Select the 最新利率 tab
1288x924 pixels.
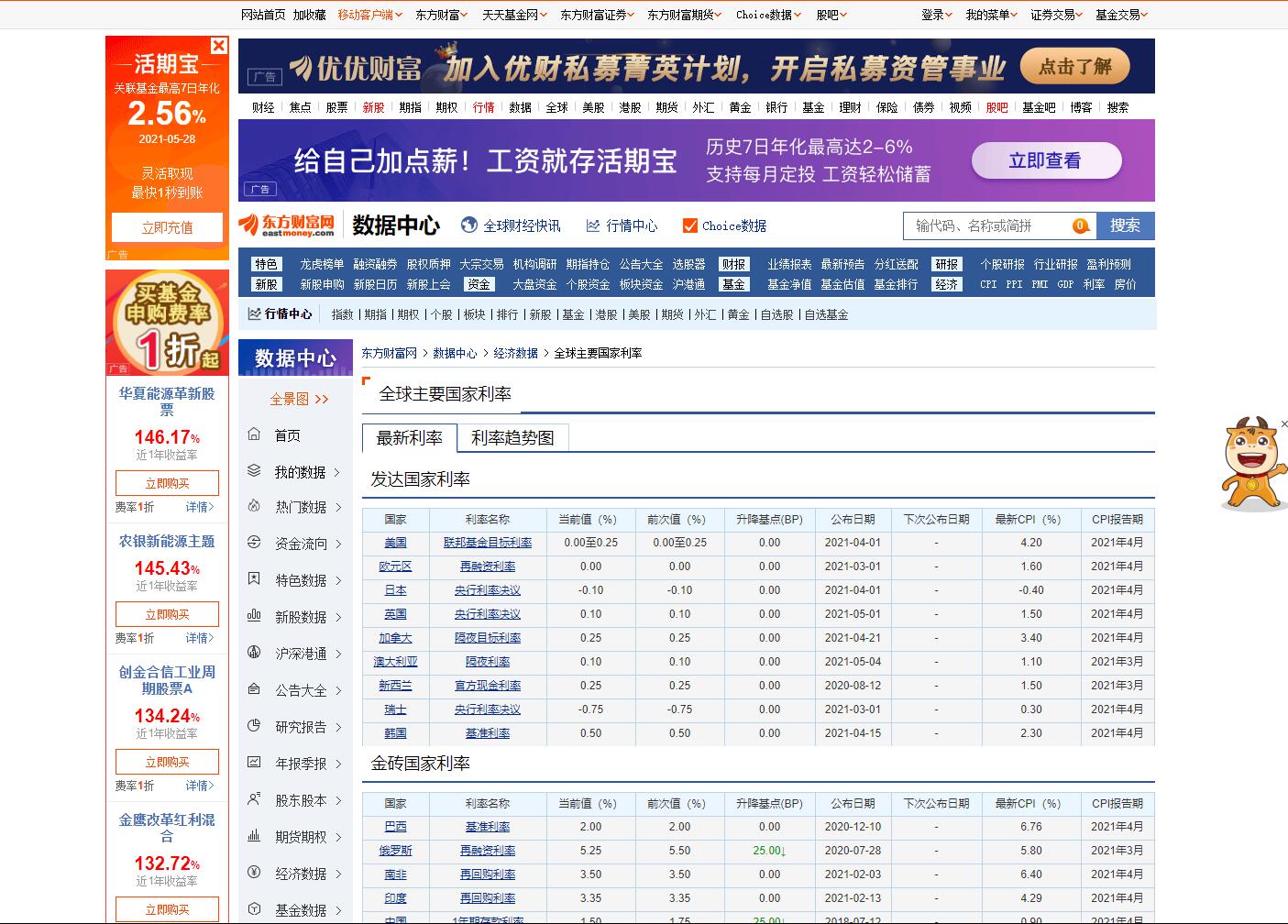[409, 438]
